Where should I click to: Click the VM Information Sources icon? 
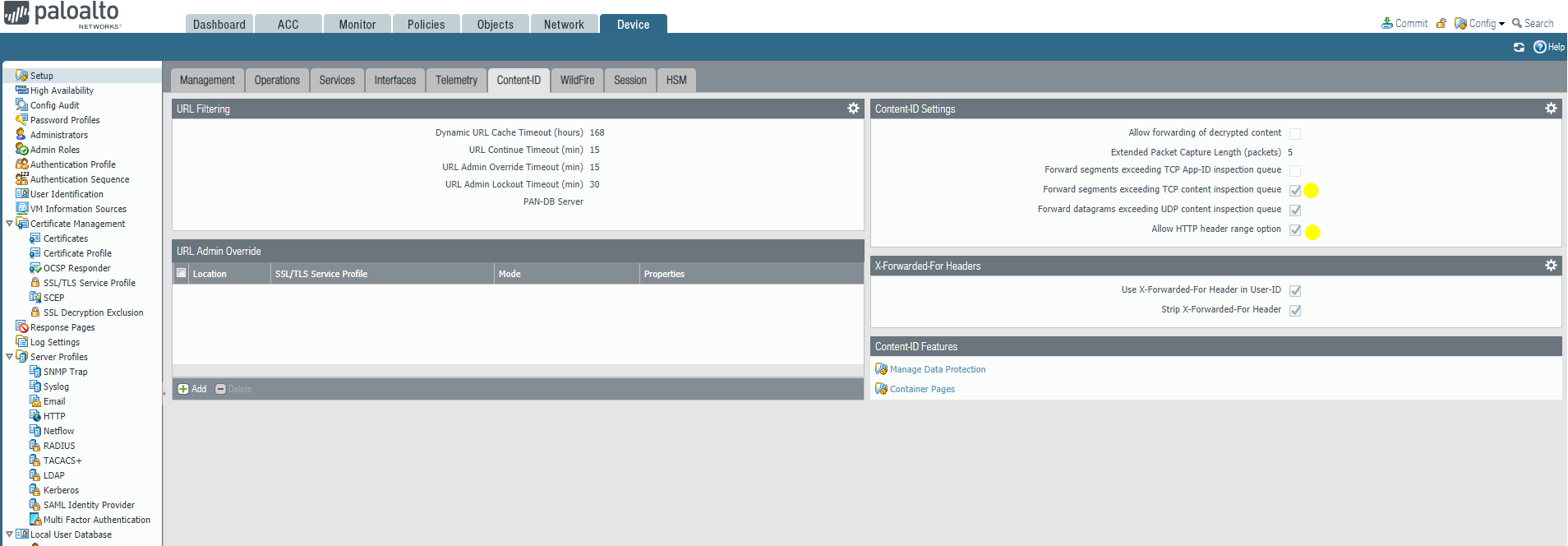21,208
